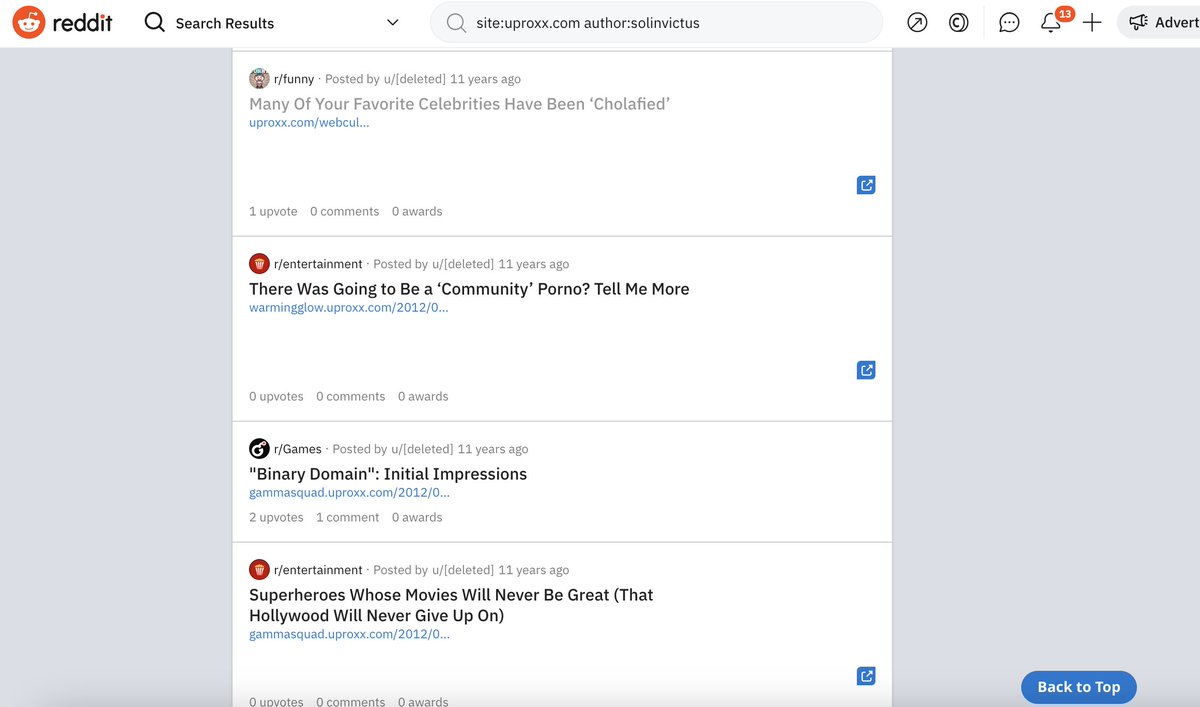Open gammasquad link under Superheroes post
This screenshot has height=707, width=1200.
(x=349, y=634)
